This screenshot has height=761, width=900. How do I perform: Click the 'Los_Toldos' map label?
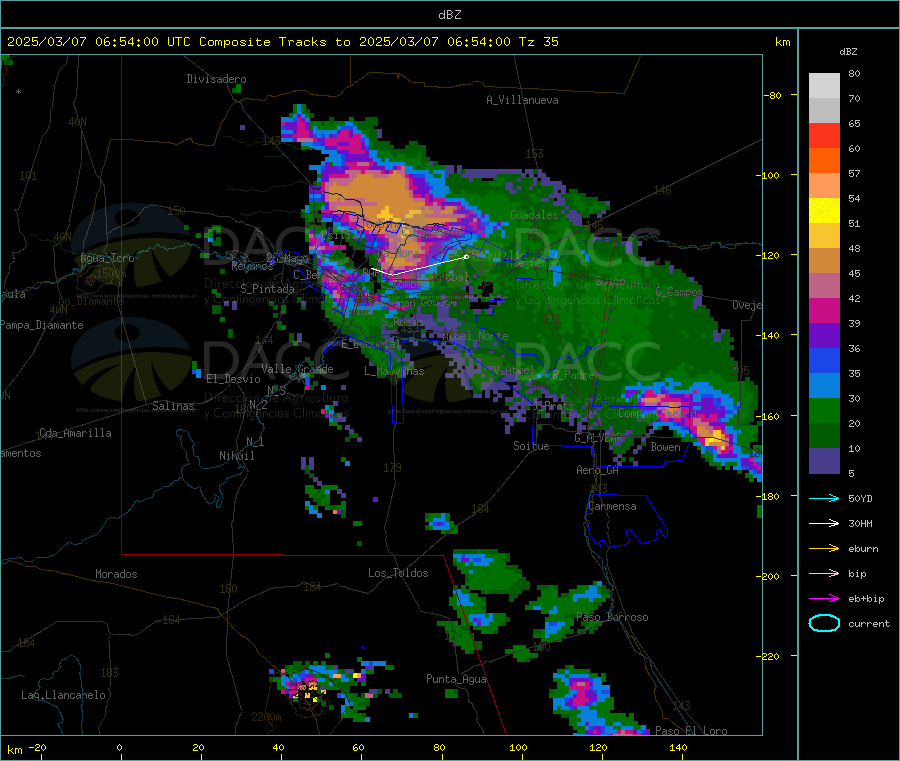398,573
